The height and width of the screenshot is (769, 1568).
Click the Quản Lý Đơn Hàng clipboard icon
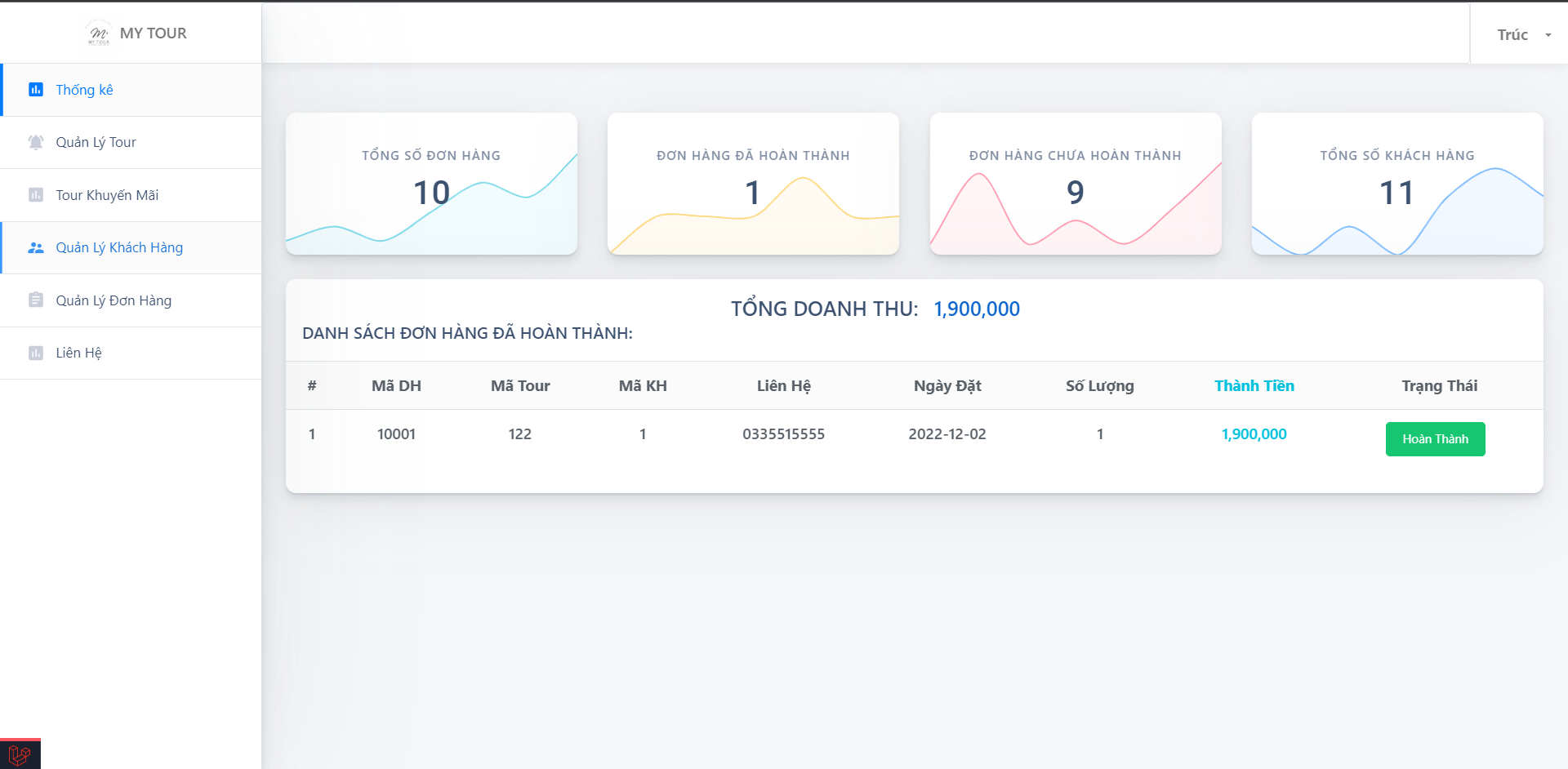(x=36, y=300)
